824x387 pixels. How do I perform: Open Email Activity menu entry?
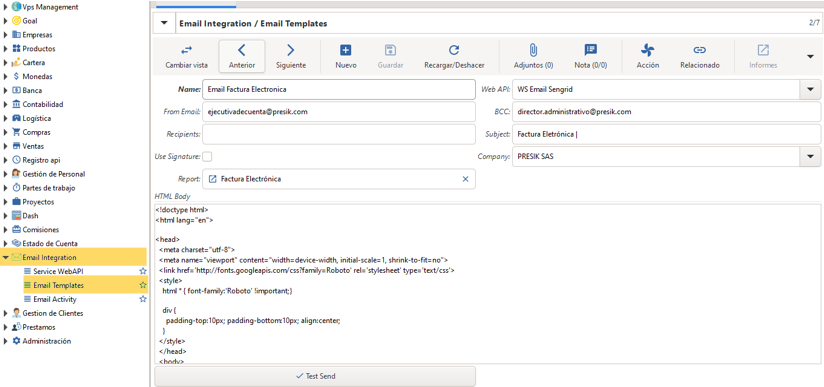[x=55, y=299]
